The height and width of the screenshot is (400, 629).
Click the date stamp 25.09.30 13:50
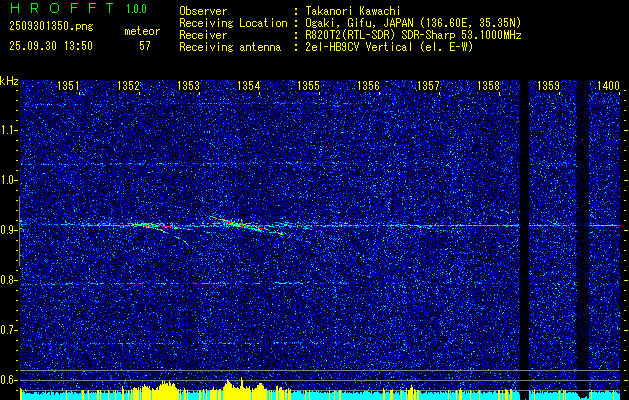(51, 46)
